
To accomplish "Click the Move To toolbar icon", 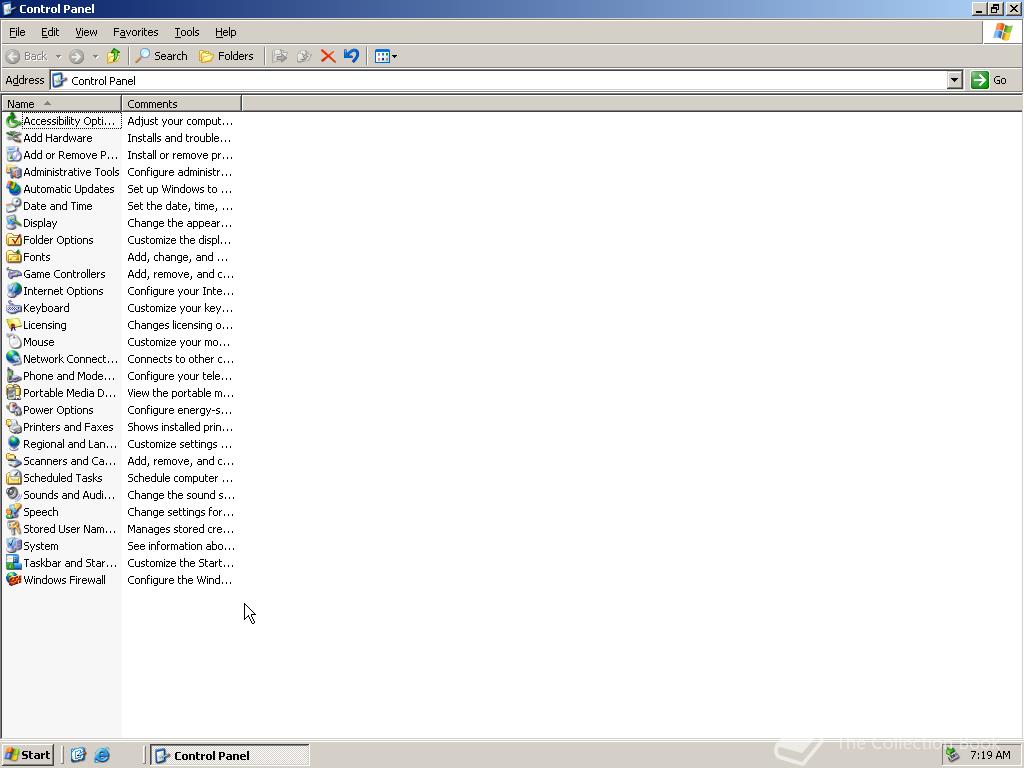I will [x=280, y=56].
